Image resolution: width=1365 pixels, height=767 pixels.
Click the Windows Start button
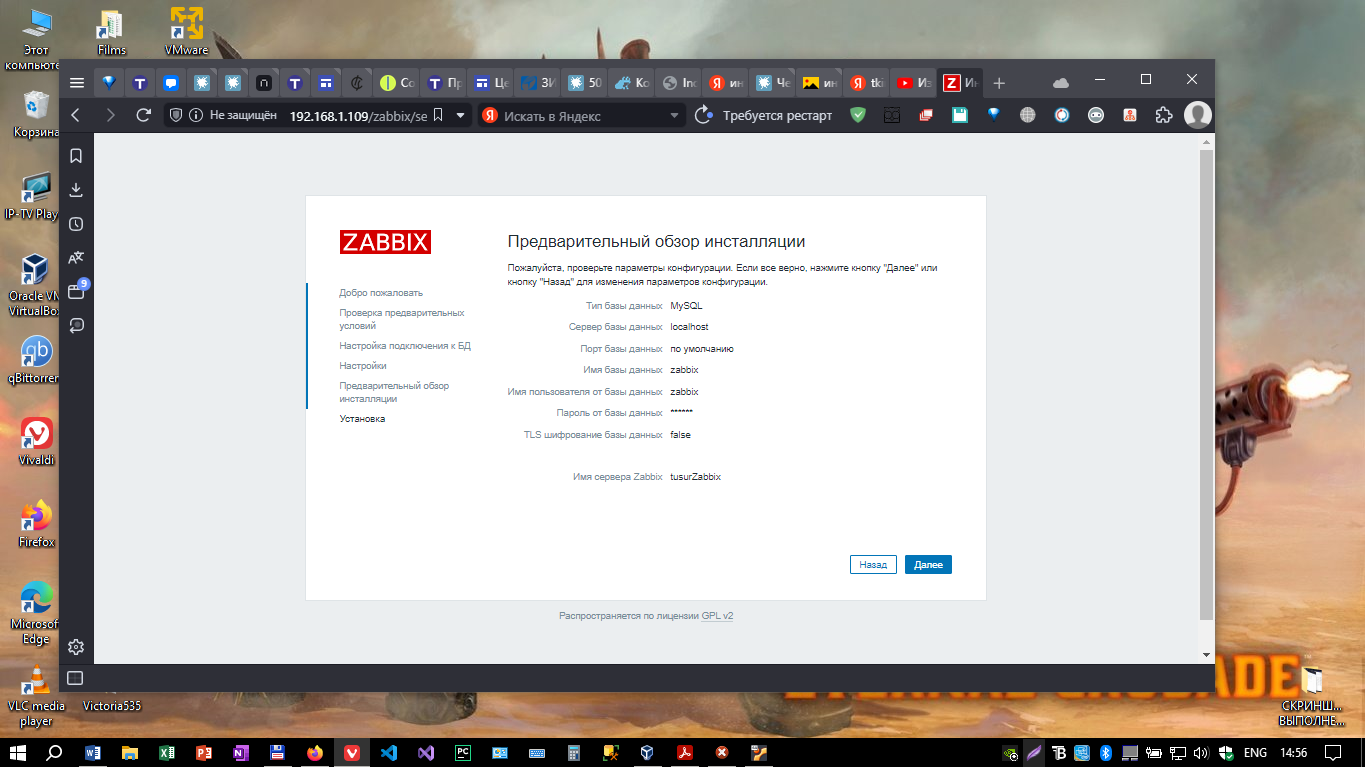pos(17,752)
